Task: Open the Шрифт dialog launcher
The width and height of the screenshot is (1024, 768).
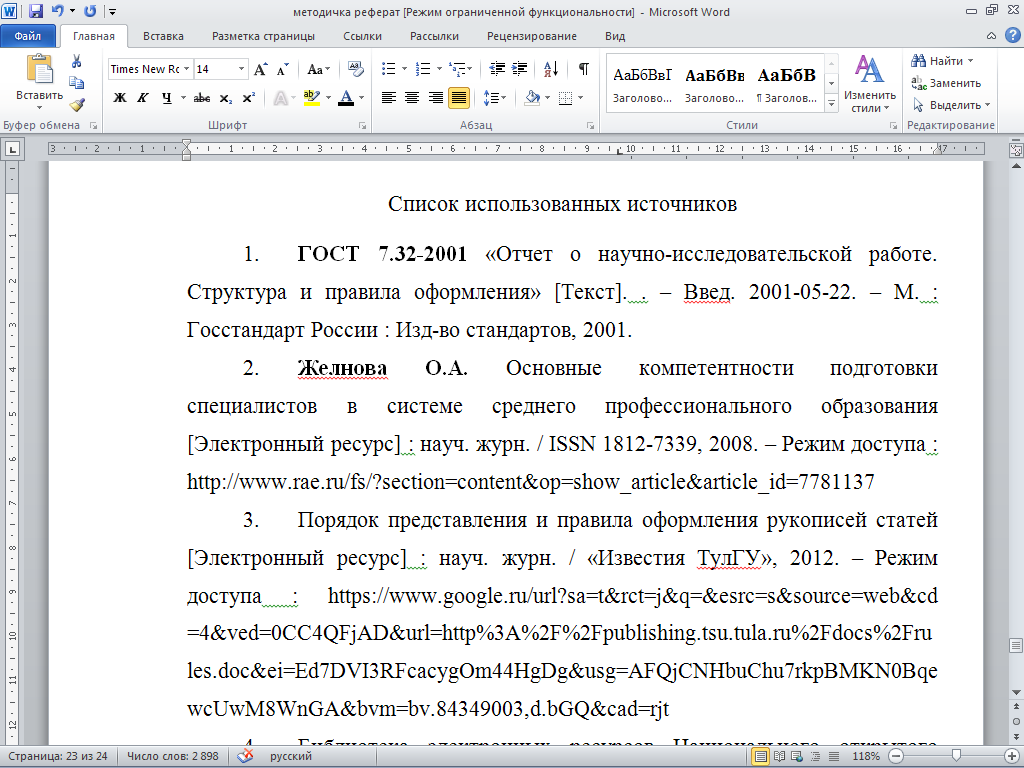Action: (x=362, y=125)
